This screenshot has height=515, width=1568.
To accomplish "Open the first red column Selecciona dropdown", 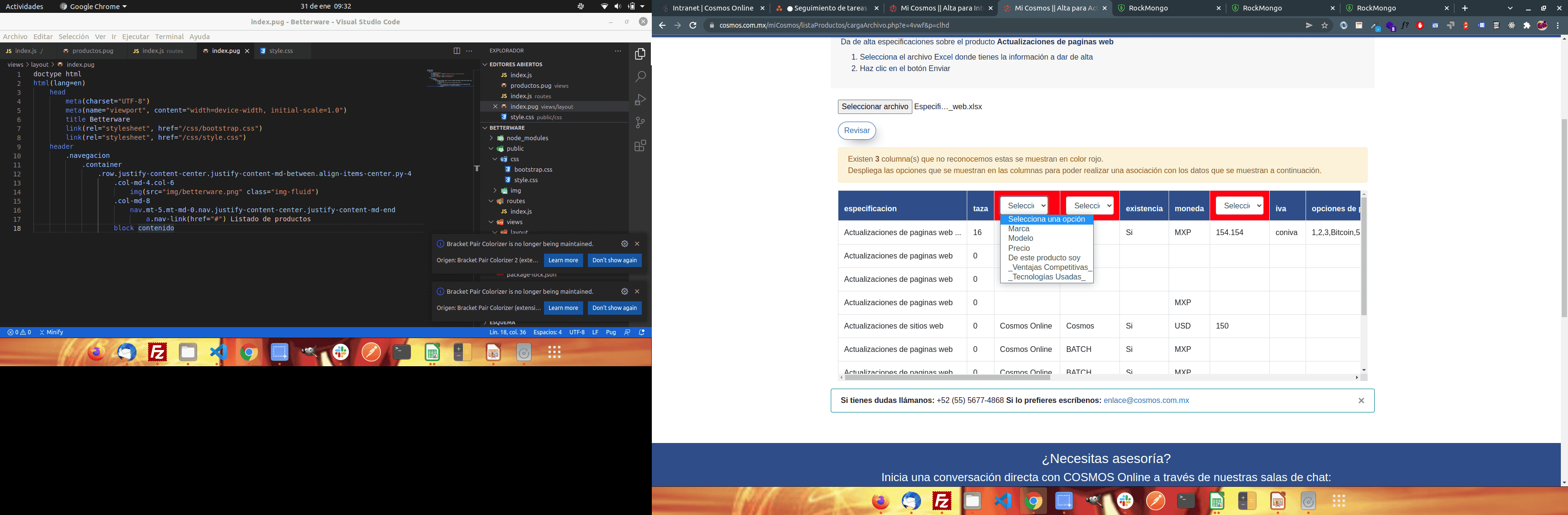I will (1024, 206).
